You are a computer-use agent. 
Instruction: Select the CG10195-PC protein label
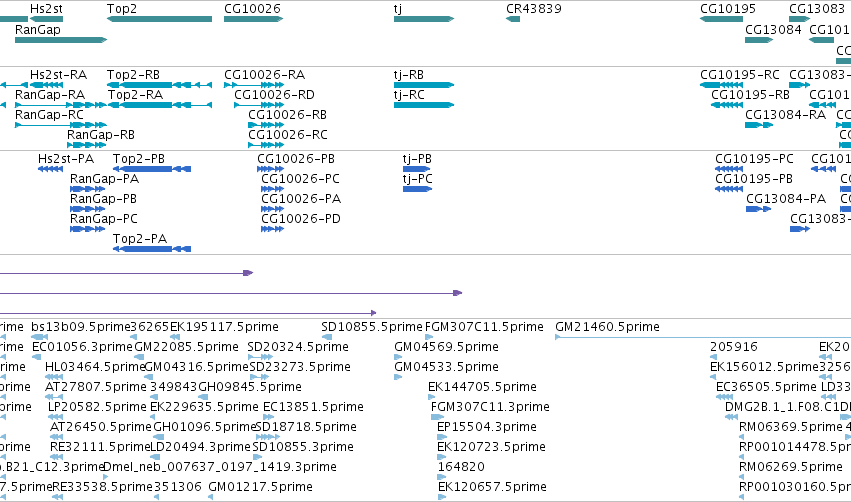click(754, 158)
